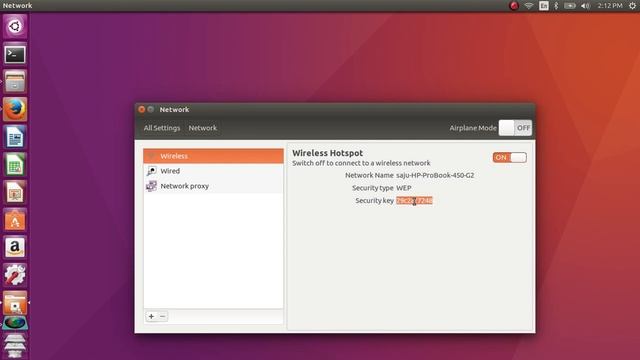Turn off the Wireless Hotspot switch
This screenshot has width=640, height=360.
[x=509, y=158]
